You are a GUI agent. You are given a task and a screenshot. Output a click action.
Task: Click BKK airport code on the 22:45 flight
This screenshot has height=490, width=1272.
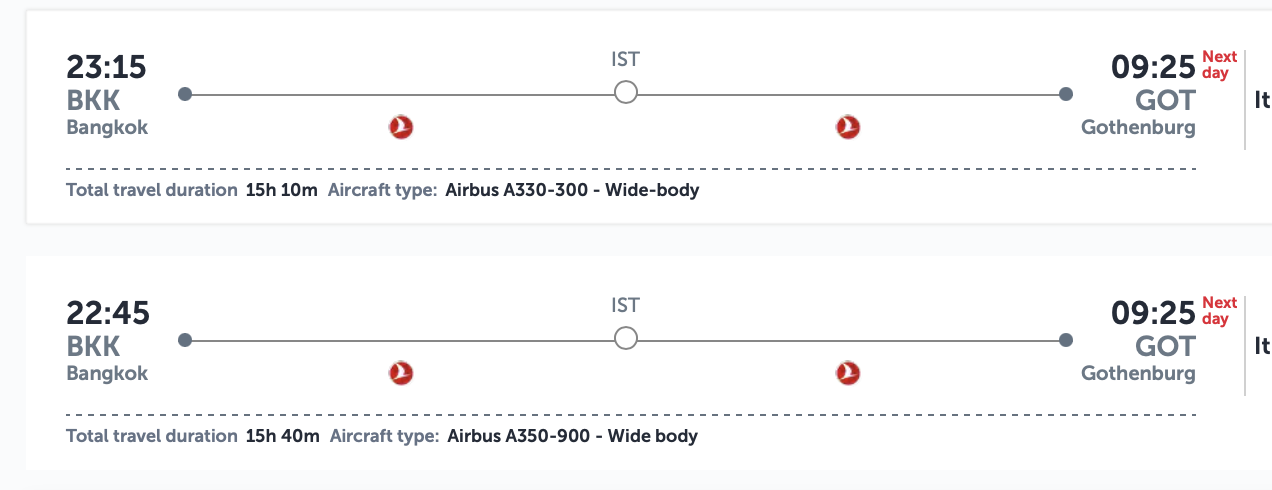tap(93, 346)
